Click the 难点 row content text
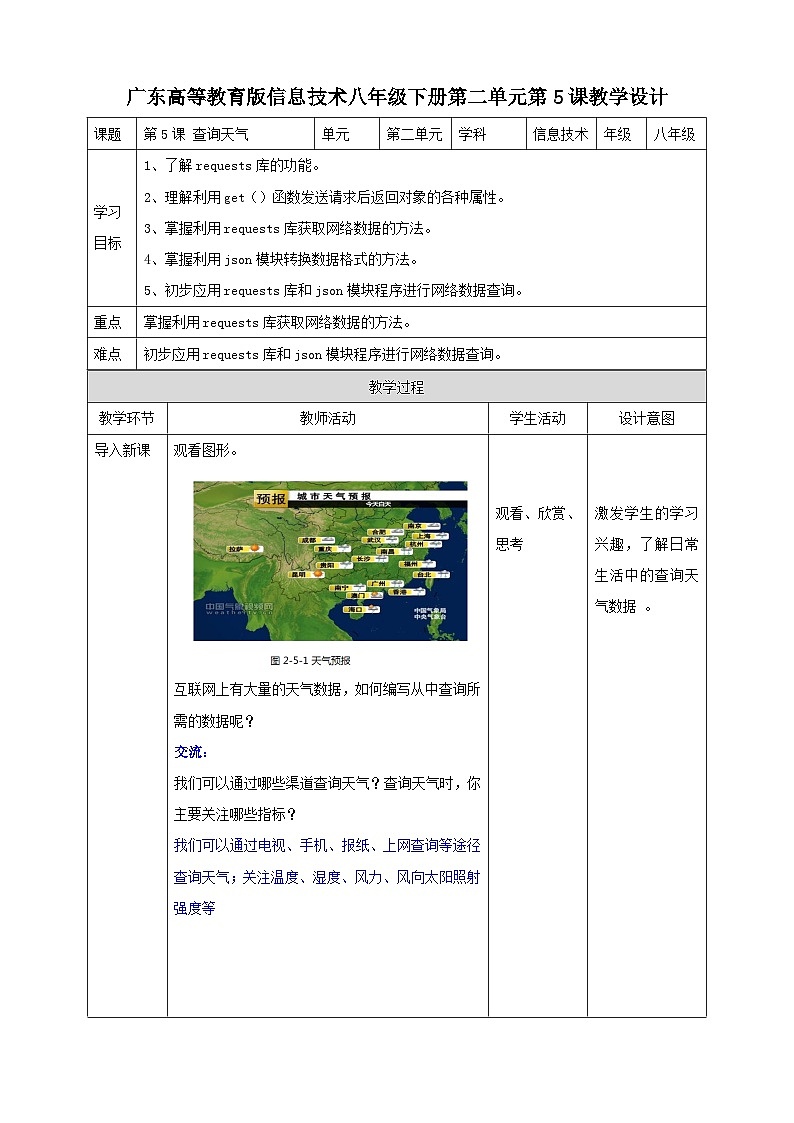 (x=323, y=354)
